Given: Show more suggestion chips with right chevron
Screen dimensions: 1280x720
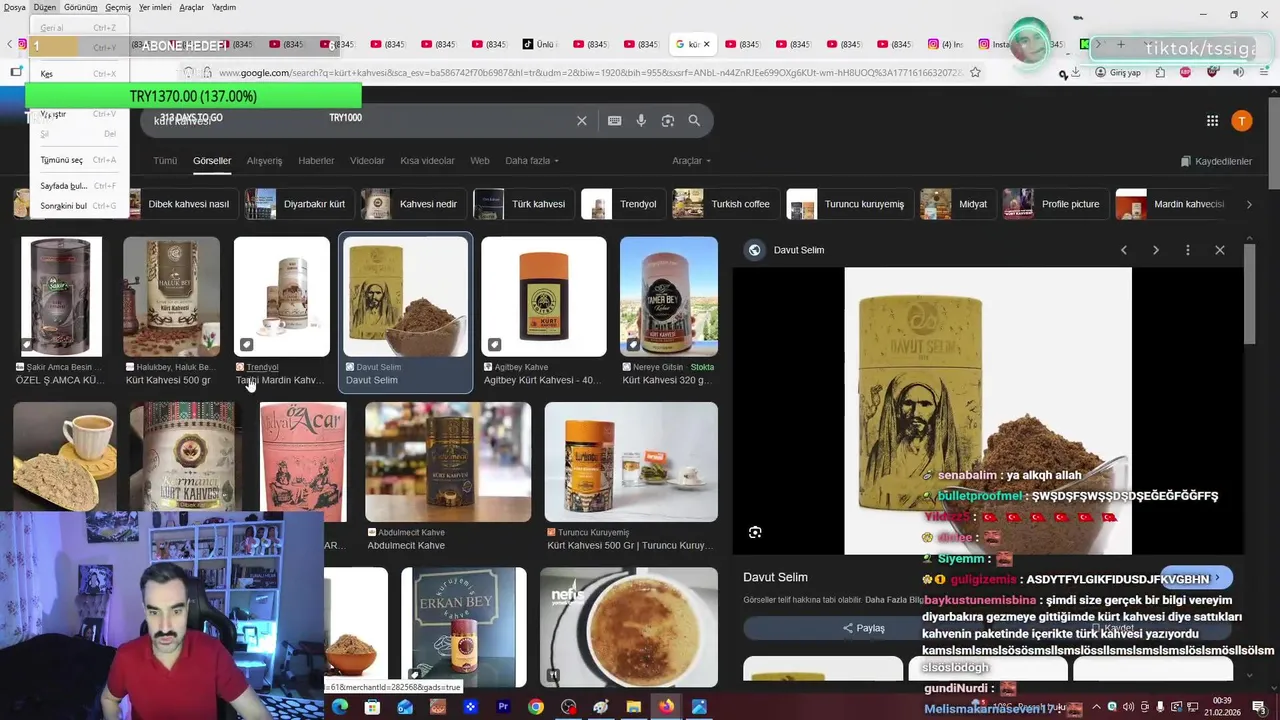Looking at the screenshot, I should (x=1249, y=204).
